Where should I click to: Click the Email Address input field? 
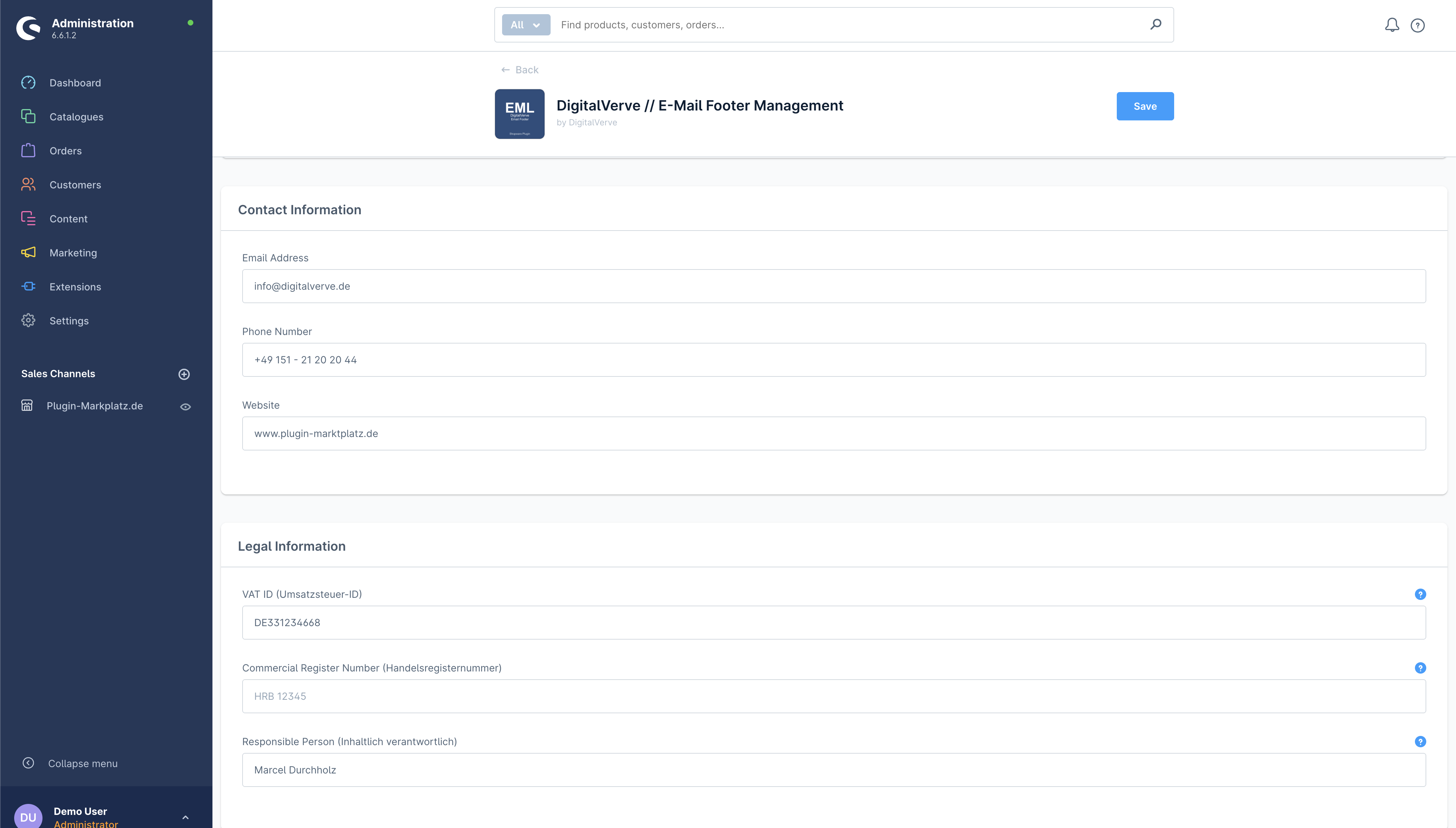[834, 286]
